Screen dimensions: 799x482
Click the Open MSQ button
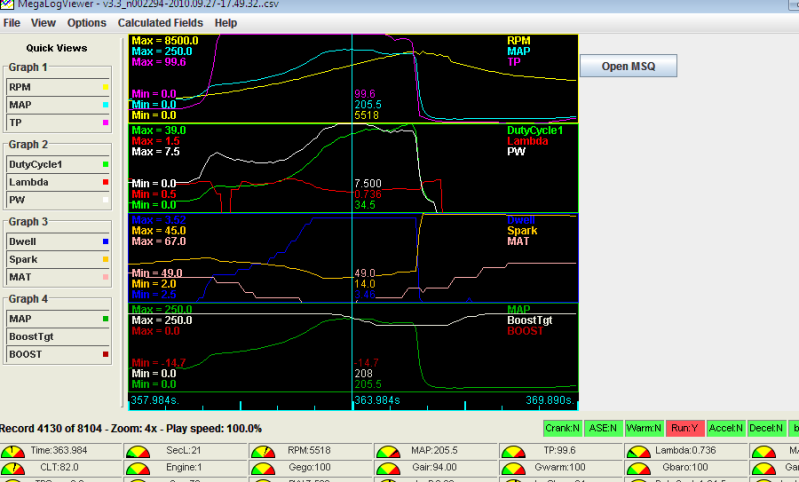pos(628,66)
